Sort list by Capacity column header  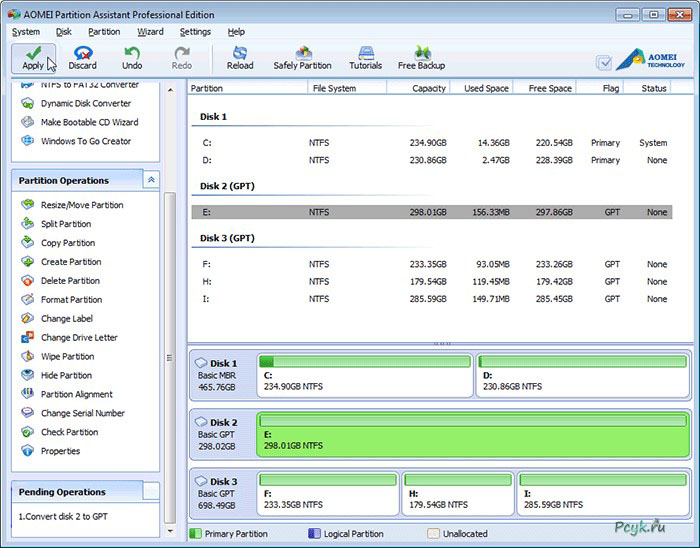click(429, 88)
